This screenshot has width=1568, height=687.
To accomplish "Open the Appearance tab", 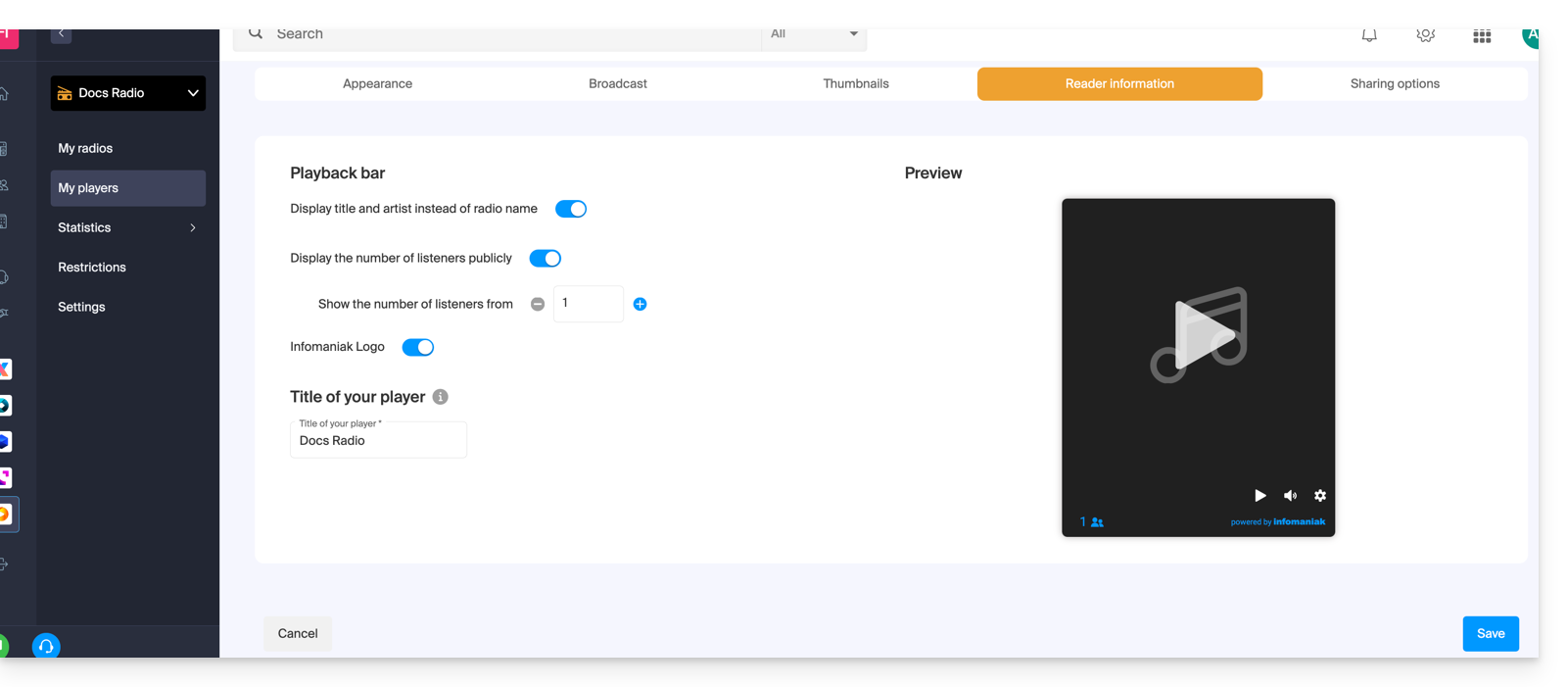I will click(377, 84).
